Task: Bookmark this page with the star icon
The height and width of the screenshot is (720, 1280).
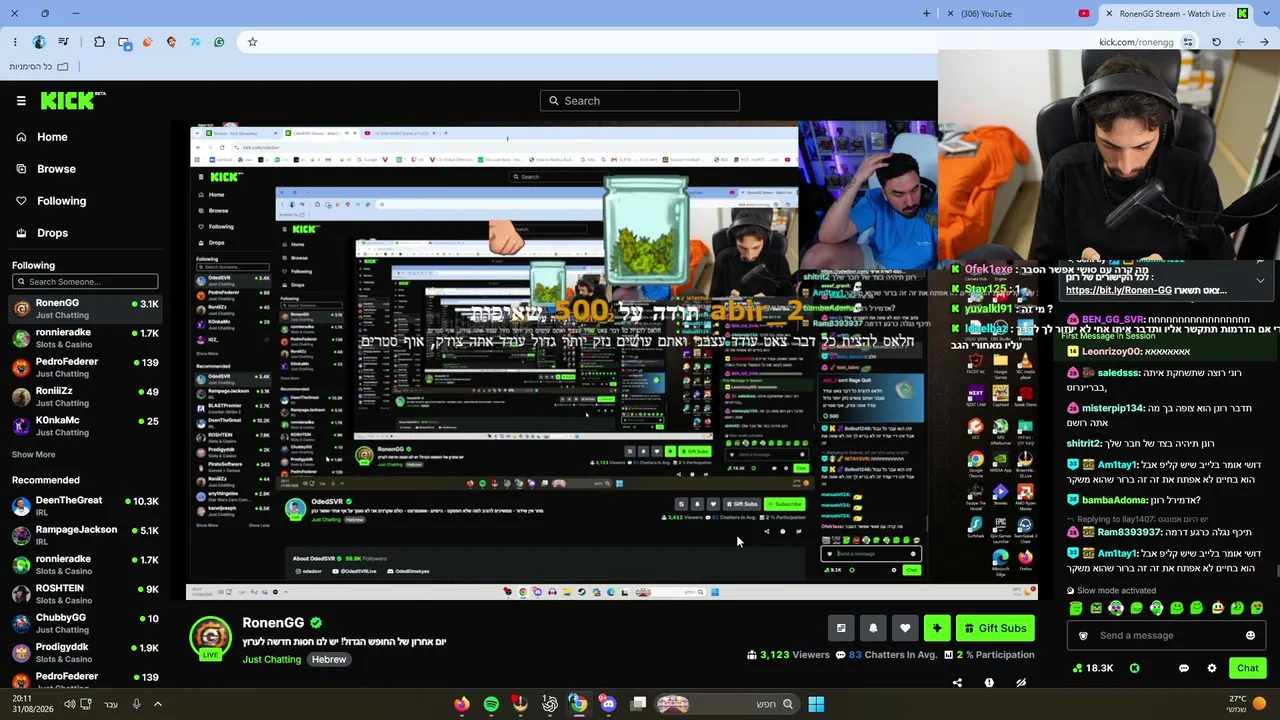Action: coord(252,42)
